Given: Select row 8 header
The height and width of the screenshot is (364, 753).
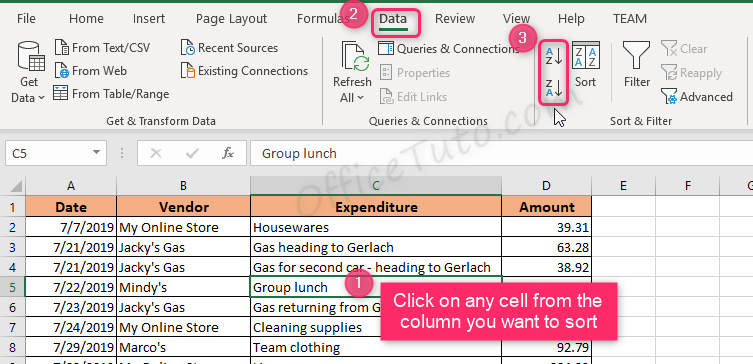Looking at the screenshot, I should [x=13, y=347].
